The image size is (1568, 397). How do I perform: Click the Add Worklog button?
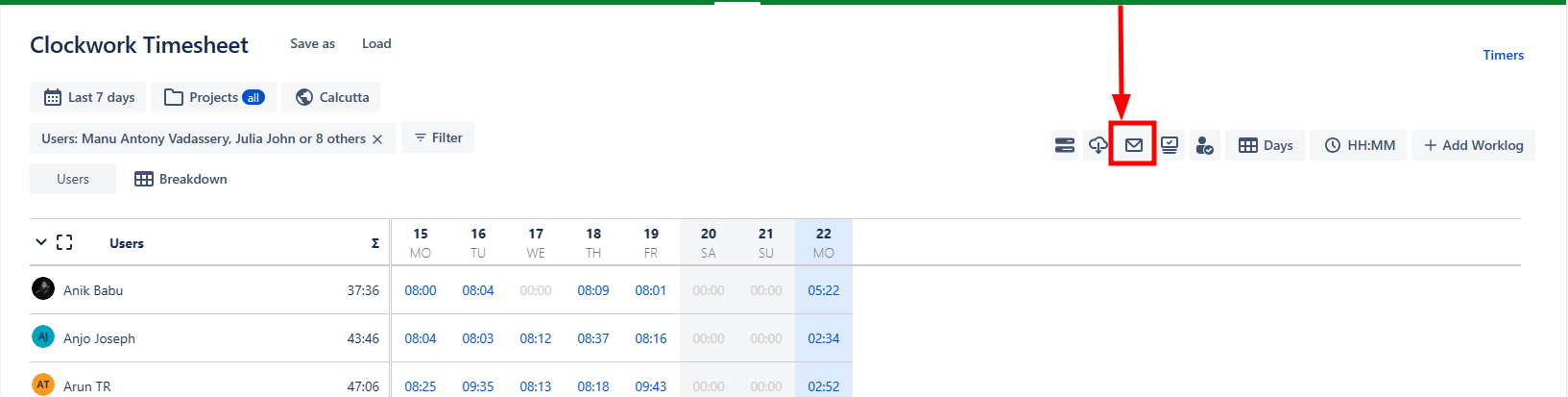tap(1473, 145)
